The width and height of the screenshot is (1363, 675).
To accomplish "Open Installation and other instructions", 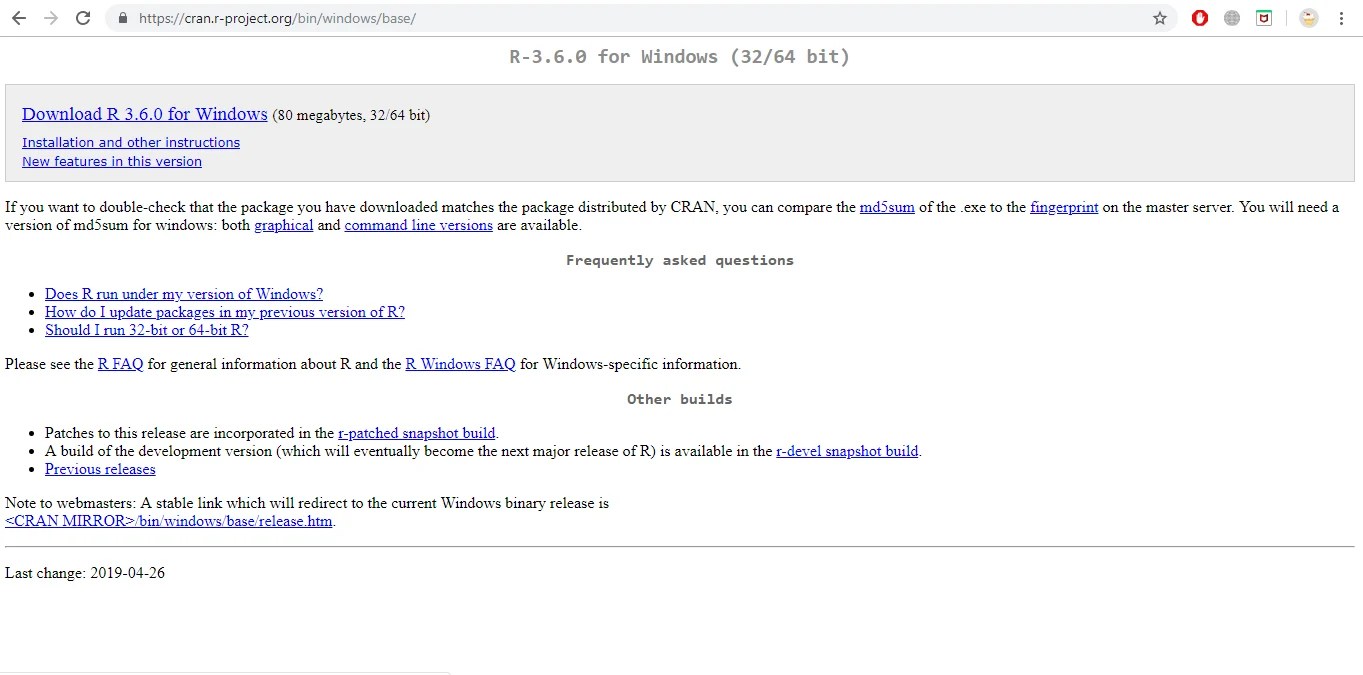I will click(x=131, y=142).
